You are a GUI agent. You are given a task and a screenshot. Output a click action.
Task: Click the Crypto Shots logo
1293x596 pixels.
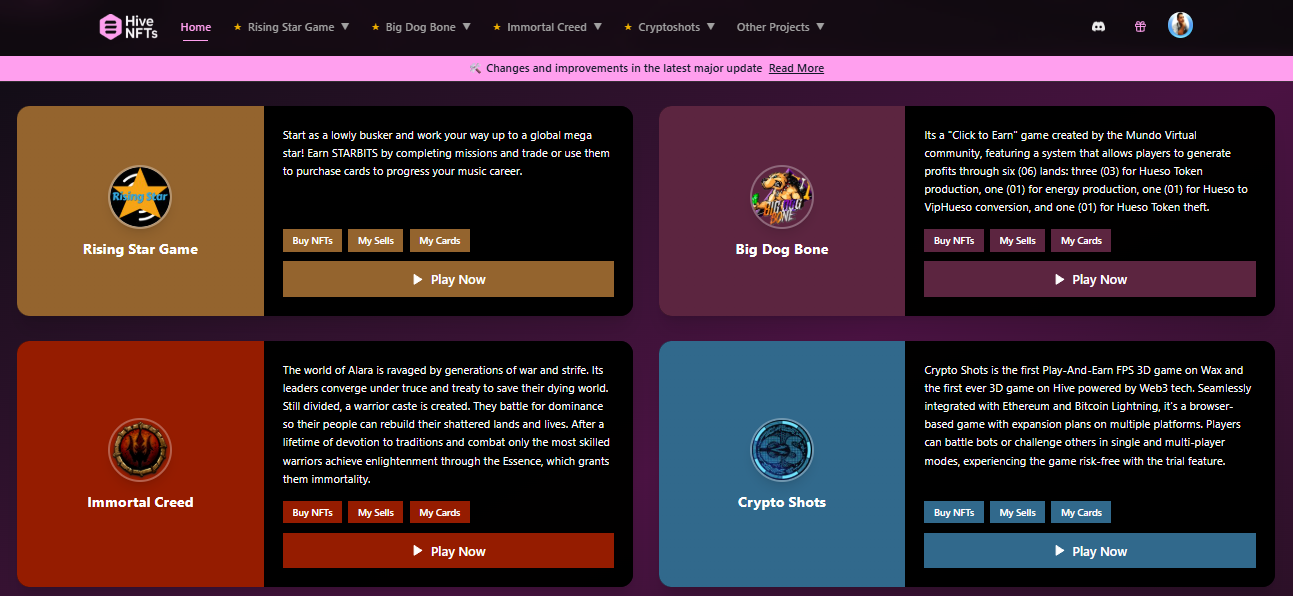(782, 450)
